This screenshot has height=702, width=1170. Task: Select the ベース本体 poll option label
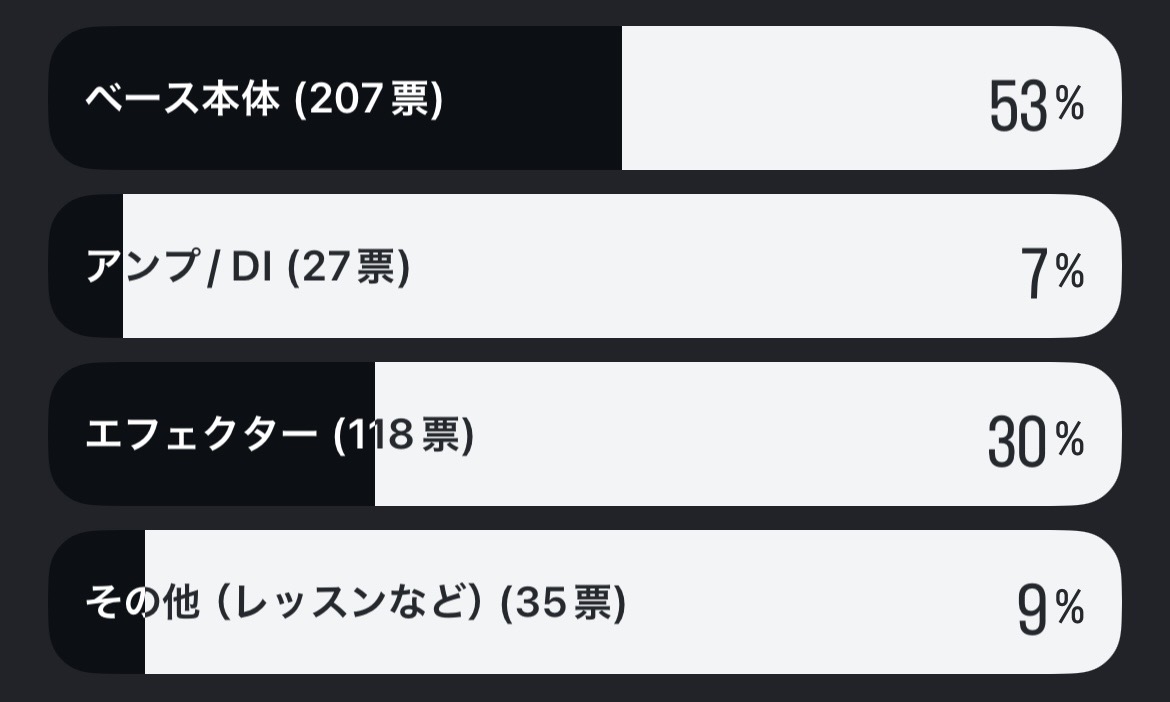tap(180, 100)
